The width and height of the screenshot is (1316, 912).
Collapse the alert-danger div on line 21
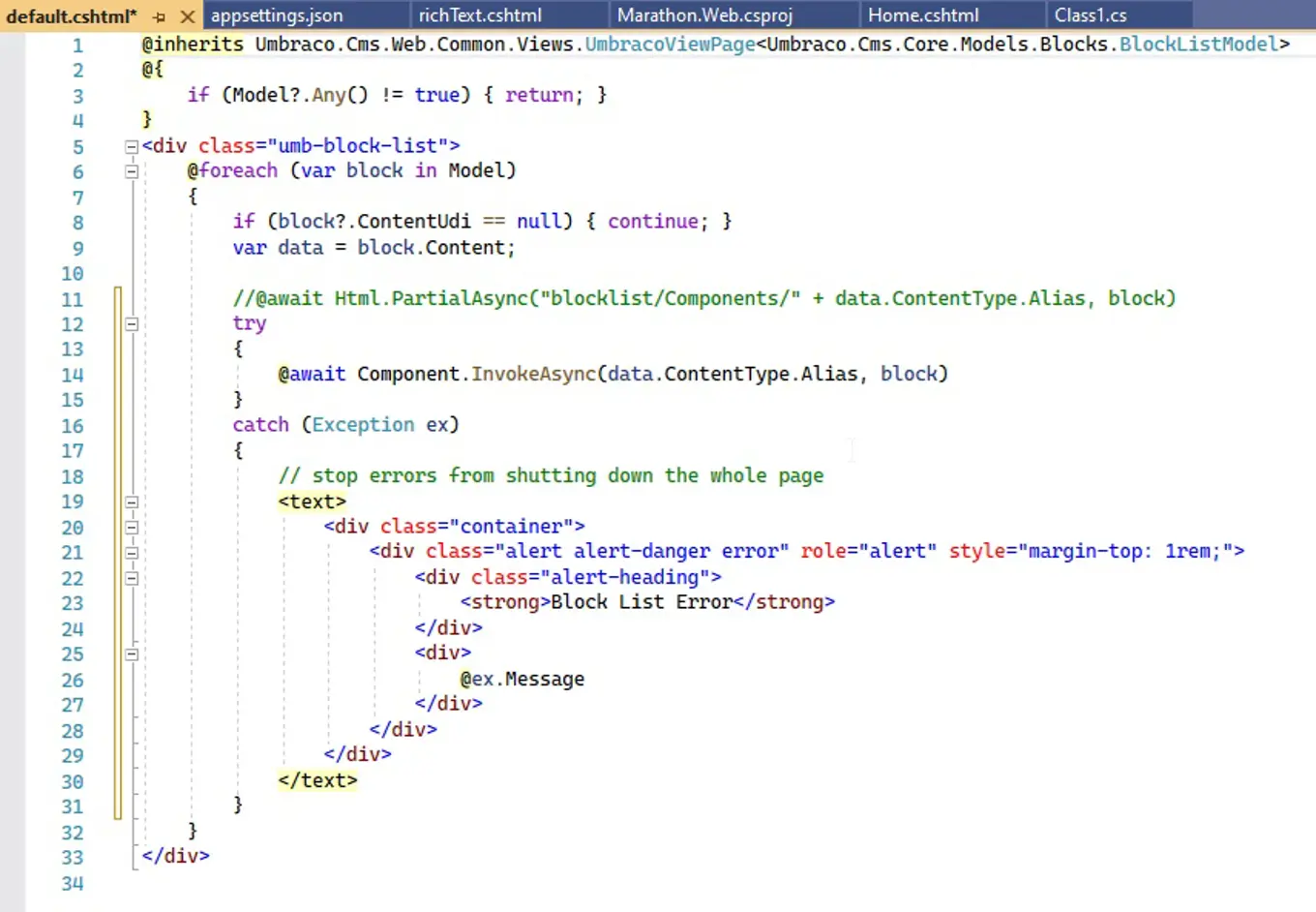tap(132, 553)
